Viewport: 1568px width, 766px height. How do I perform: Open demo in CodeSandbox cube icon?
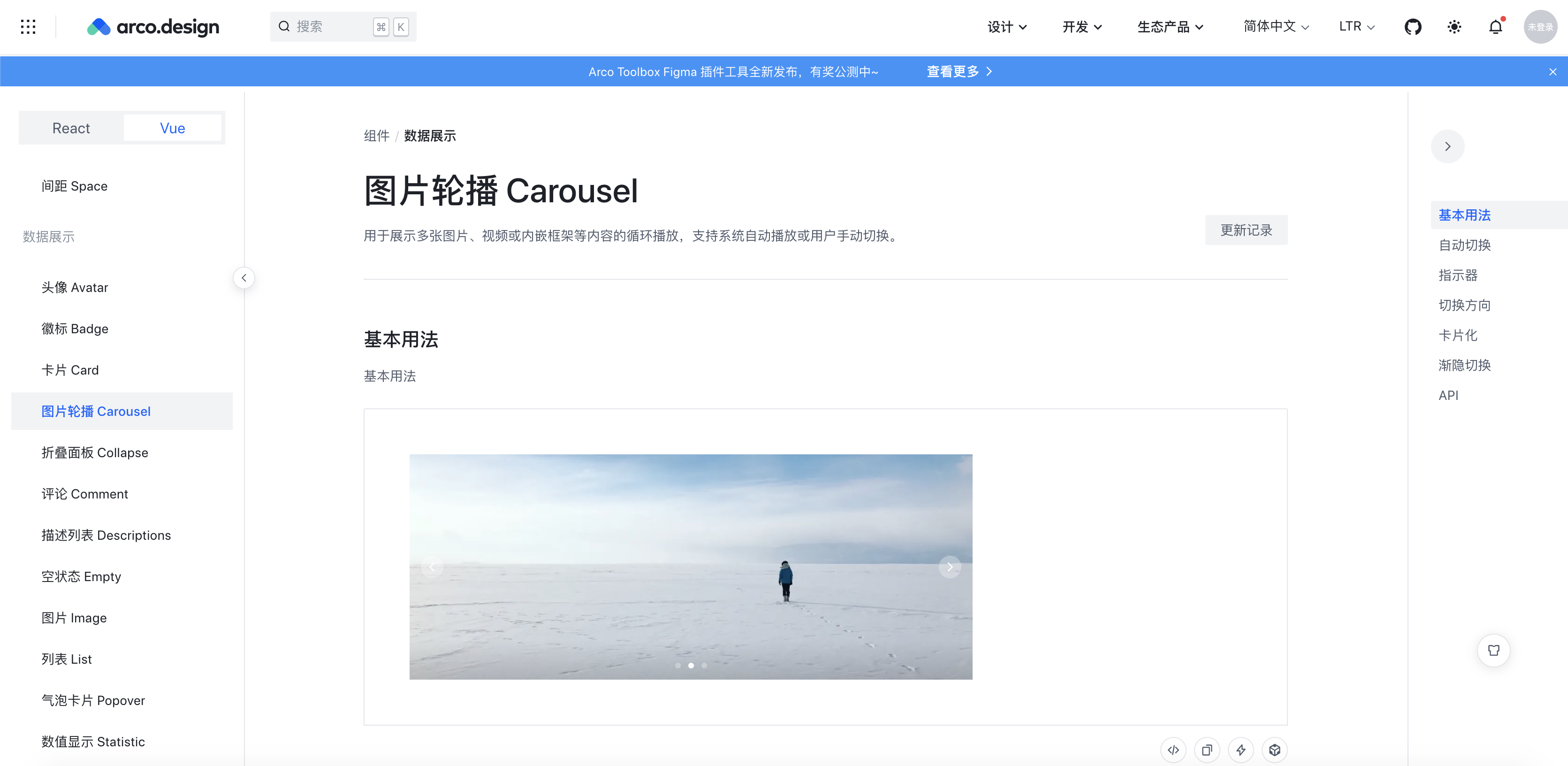1275,750
